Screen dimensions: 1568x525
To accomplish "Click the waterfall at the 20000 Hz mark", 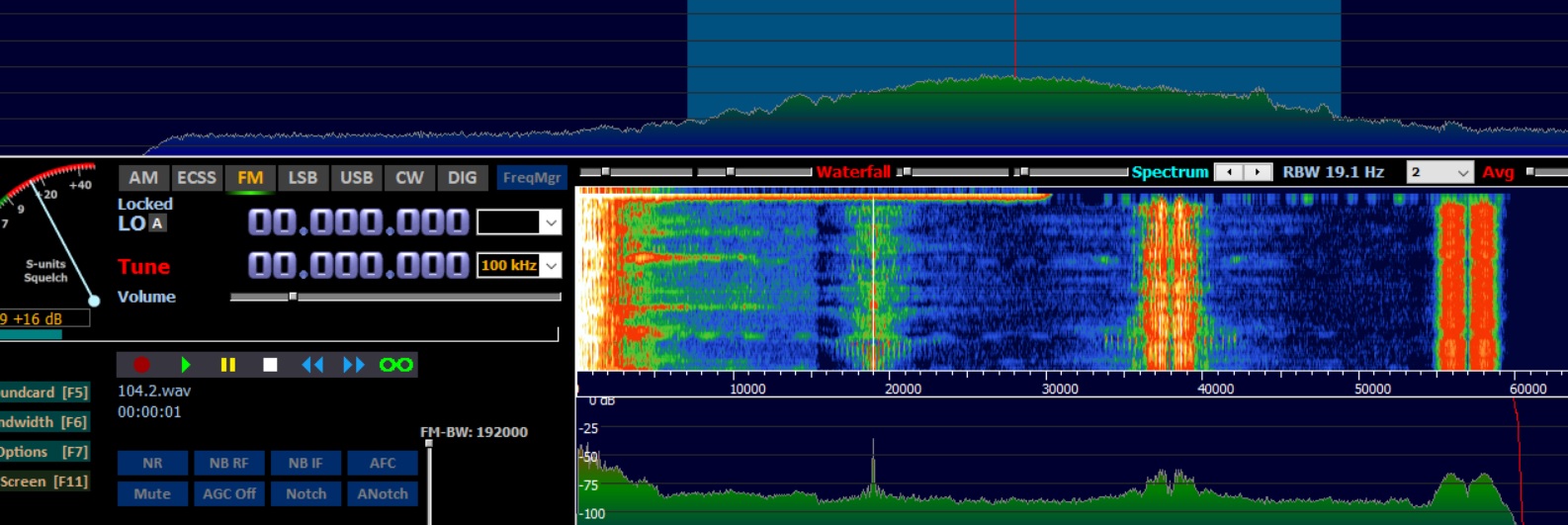I will click(890, 282).
